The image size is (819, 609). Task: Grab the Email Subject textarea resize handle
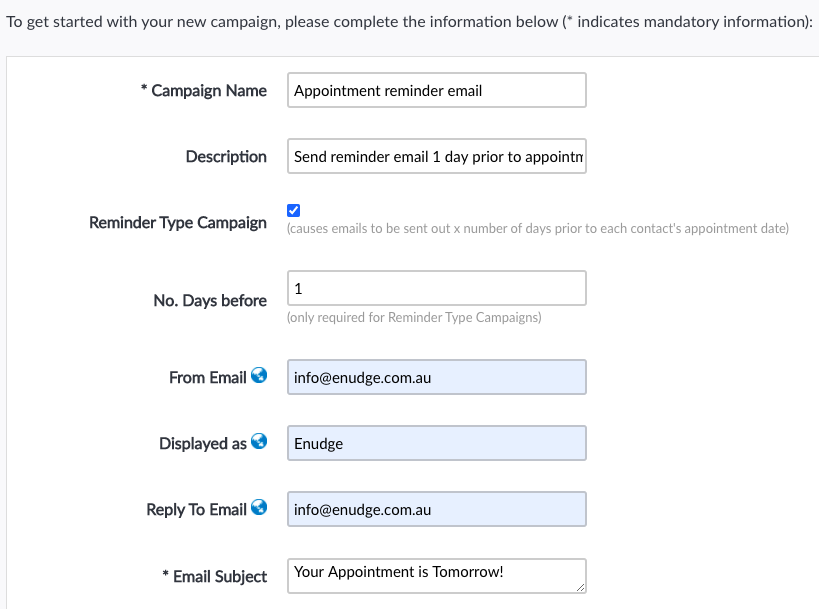coord(580,588)
